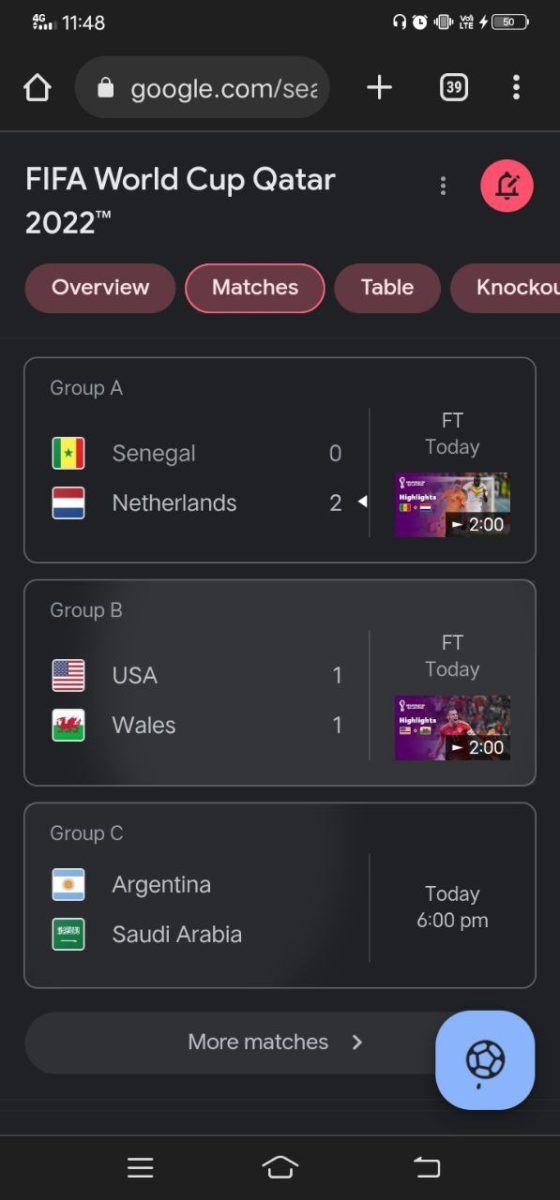Tap Android back navigation icon
Screen dimensions: 560x1200
(427, 1167)
